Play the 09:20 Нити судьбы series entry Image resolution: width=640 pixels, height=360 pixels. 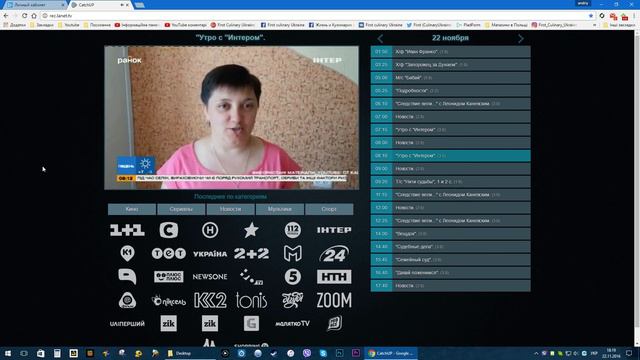451,182
